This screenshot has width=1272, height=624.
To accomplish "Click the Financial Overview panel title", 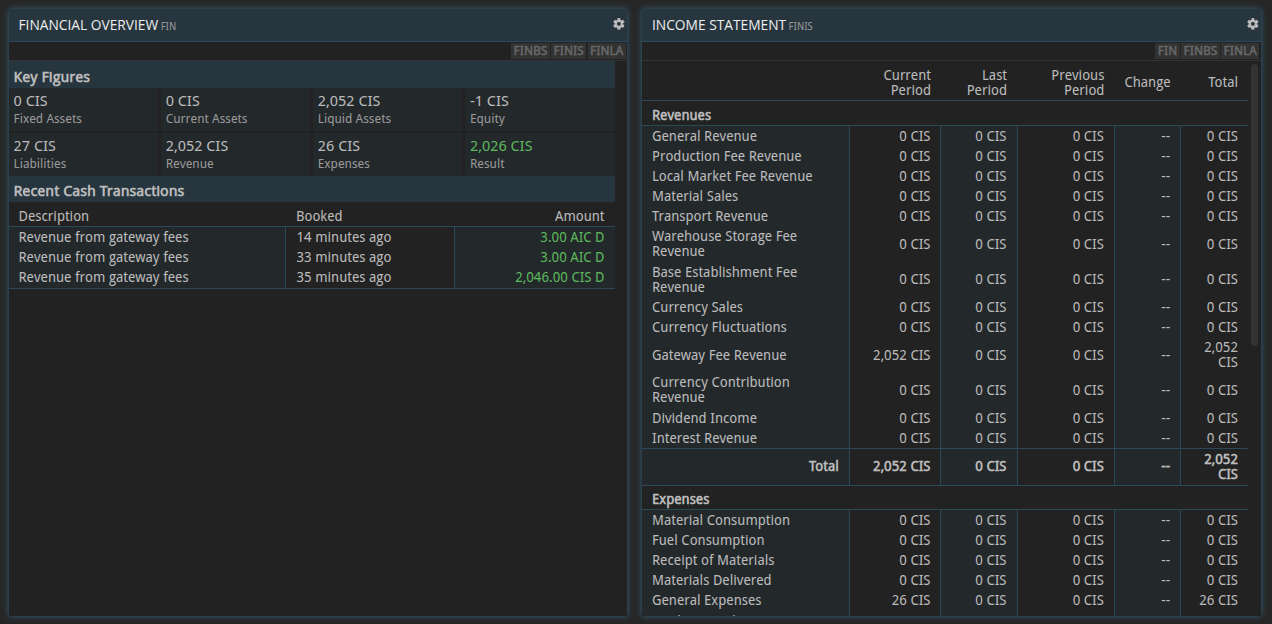I will coord(88,25).
